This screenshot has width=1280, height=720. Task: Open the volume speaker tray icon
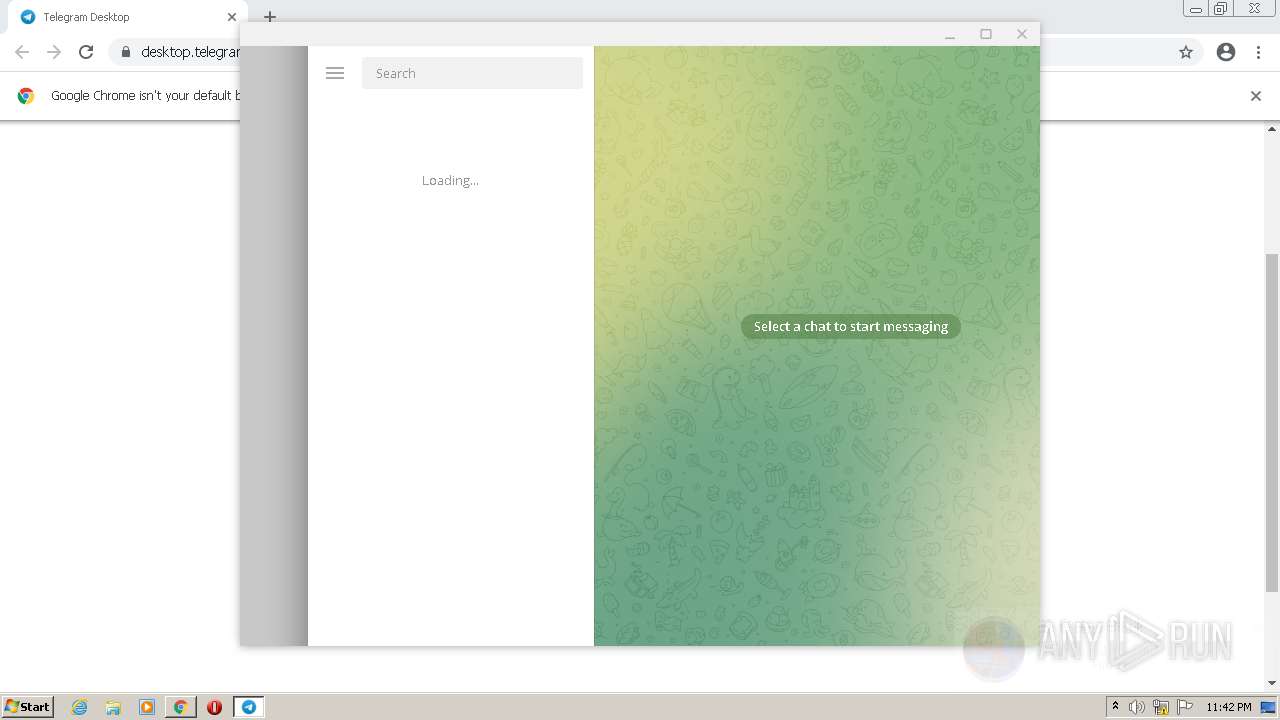1137,707
